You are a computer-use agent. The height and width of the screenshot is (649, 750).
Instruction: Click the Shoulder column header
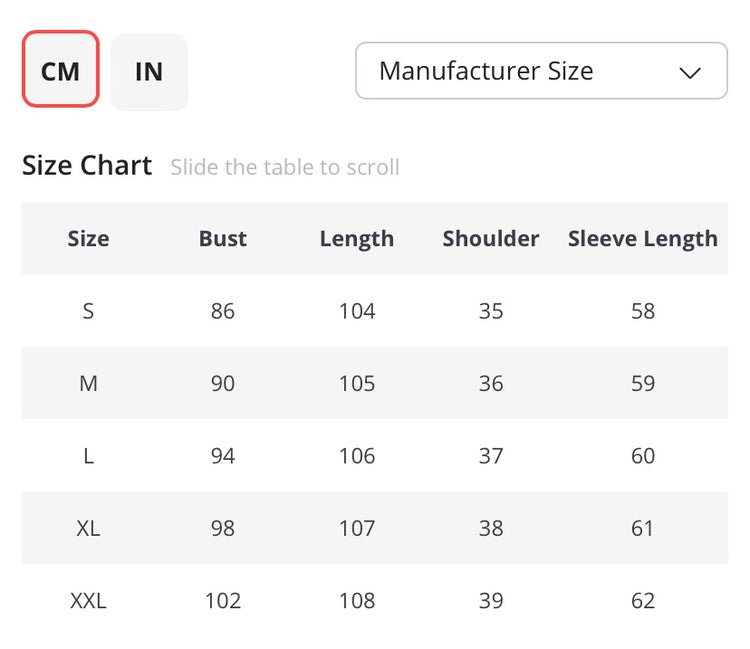click(490, 238)
